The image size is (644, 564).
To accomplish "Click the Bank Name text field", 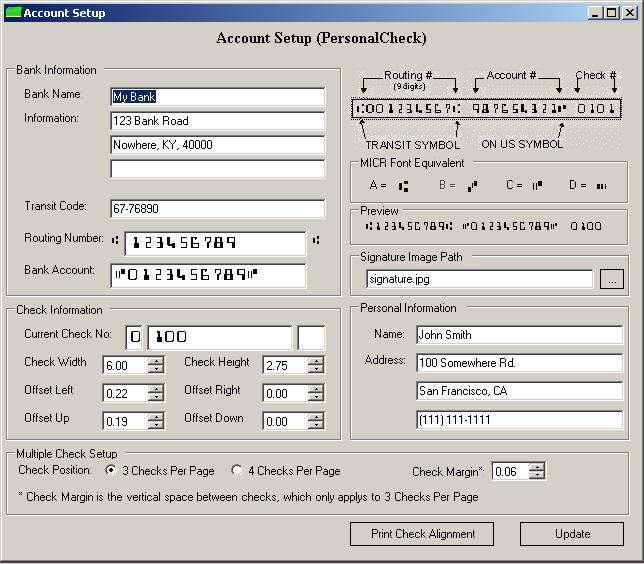I will (x=218, y=97).
